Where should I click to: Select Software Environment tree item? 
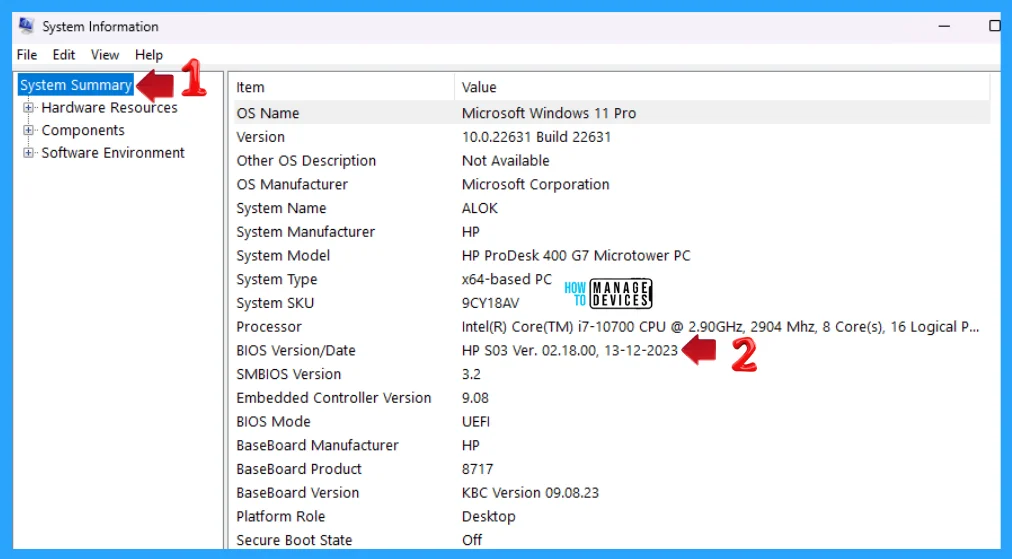[113, 153]
